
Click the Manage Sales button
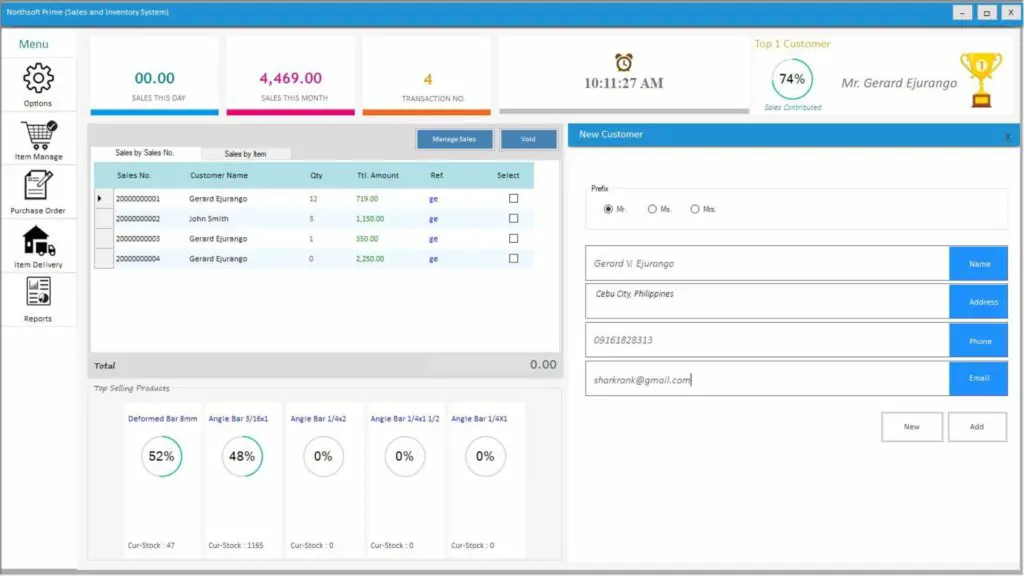[455, 139]
